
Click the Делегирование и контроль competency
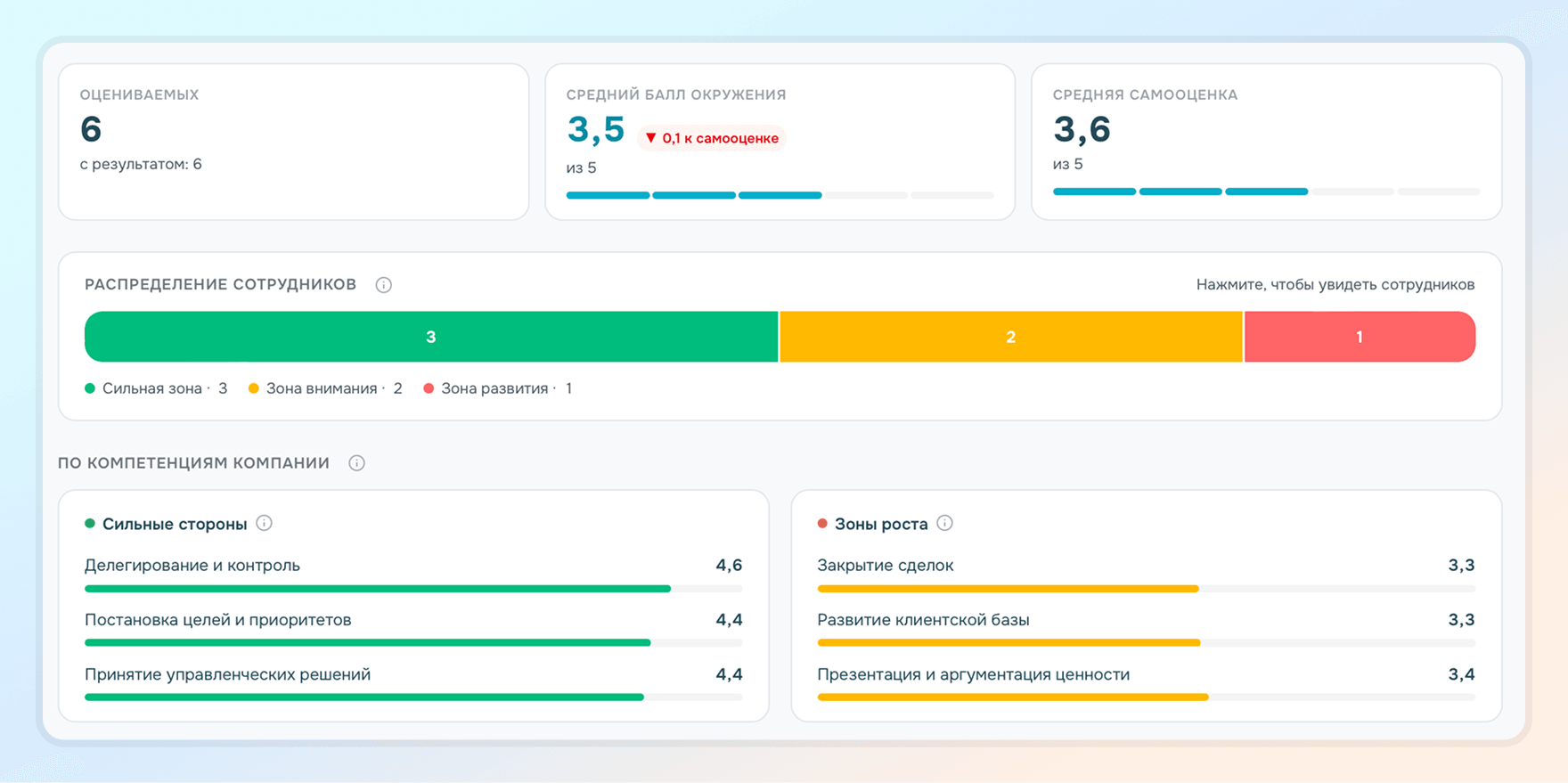[192, 566]
